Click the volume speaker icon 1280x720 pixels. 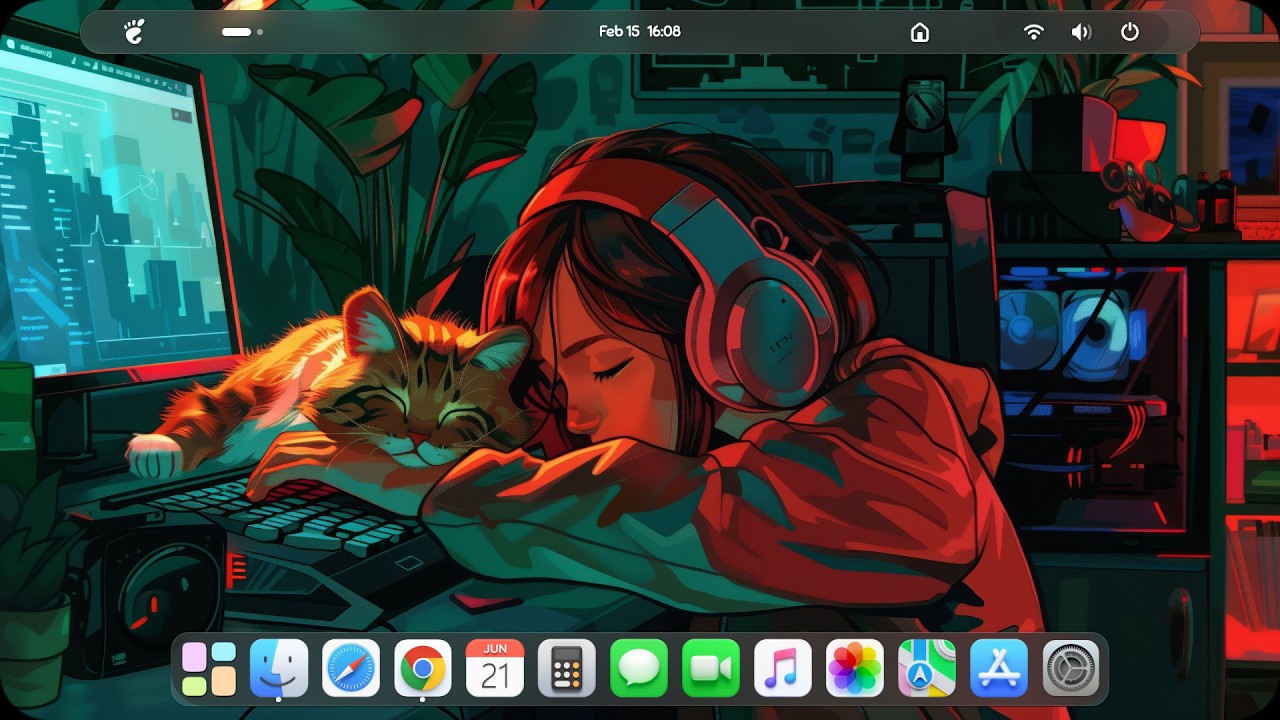click(1081, 32)
